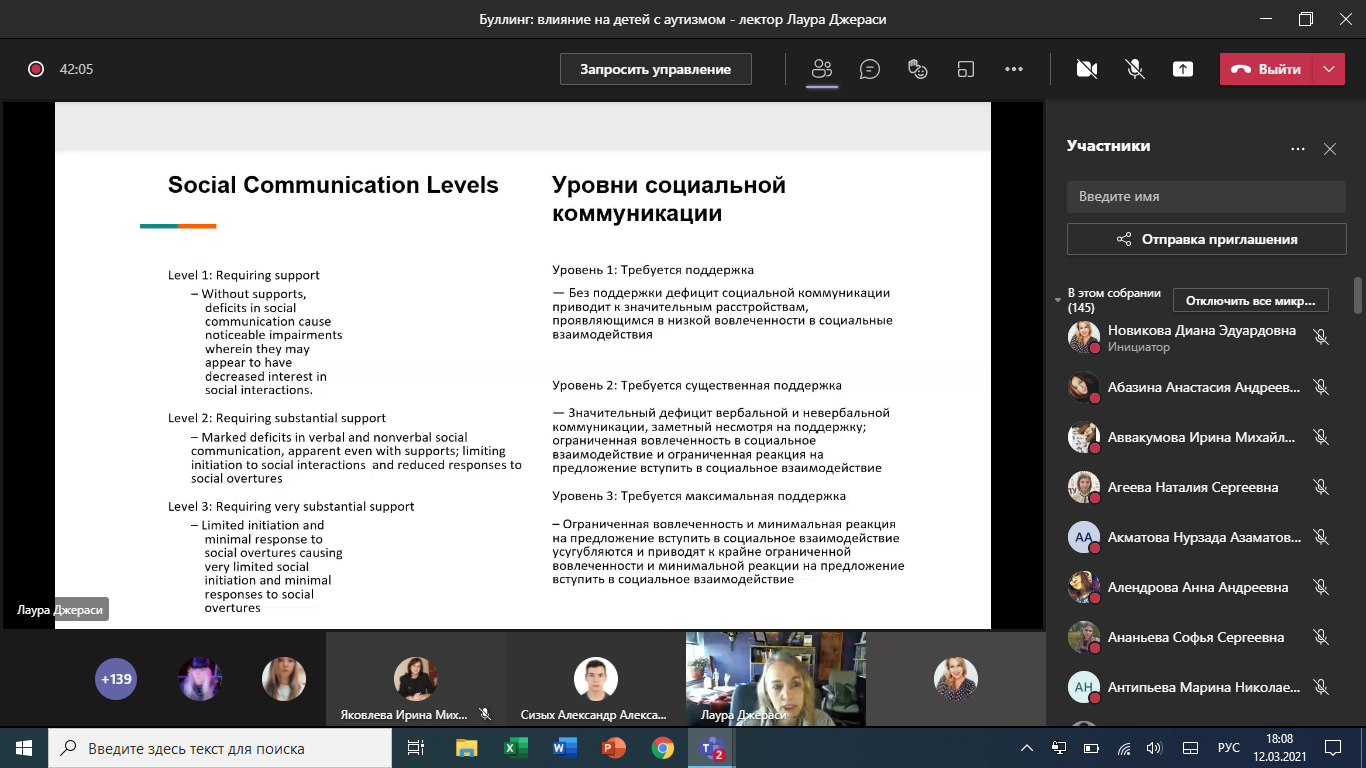Close the Участники panel

point(1330,149)
